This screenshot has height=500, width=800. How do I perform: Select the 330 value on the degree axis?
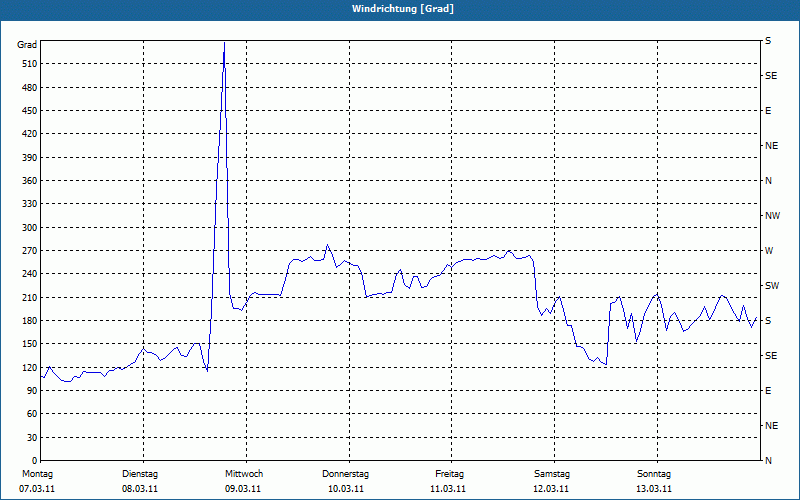30,204
